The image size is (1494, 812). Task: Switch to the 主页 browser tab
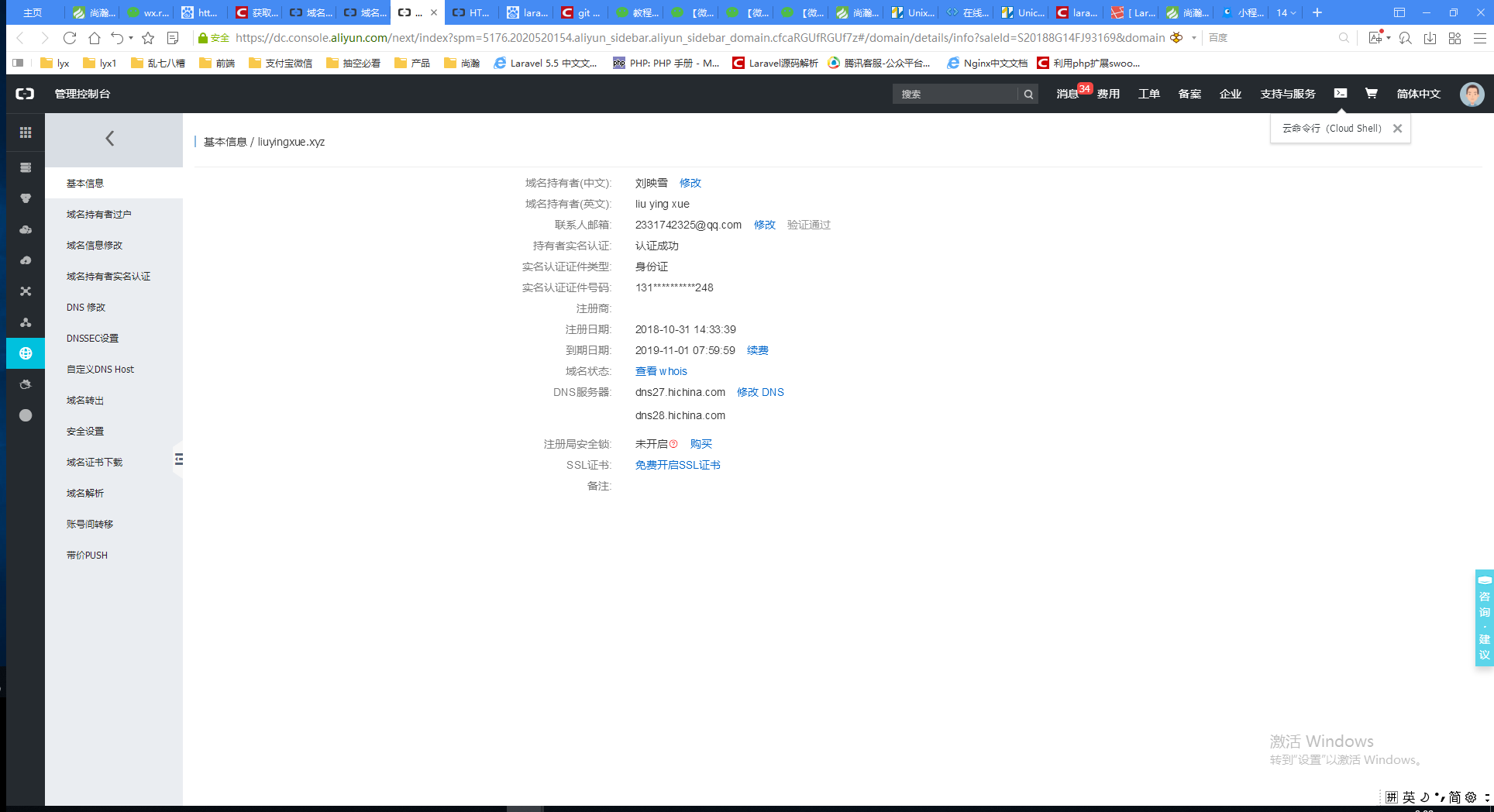click(x=33, y=12)
